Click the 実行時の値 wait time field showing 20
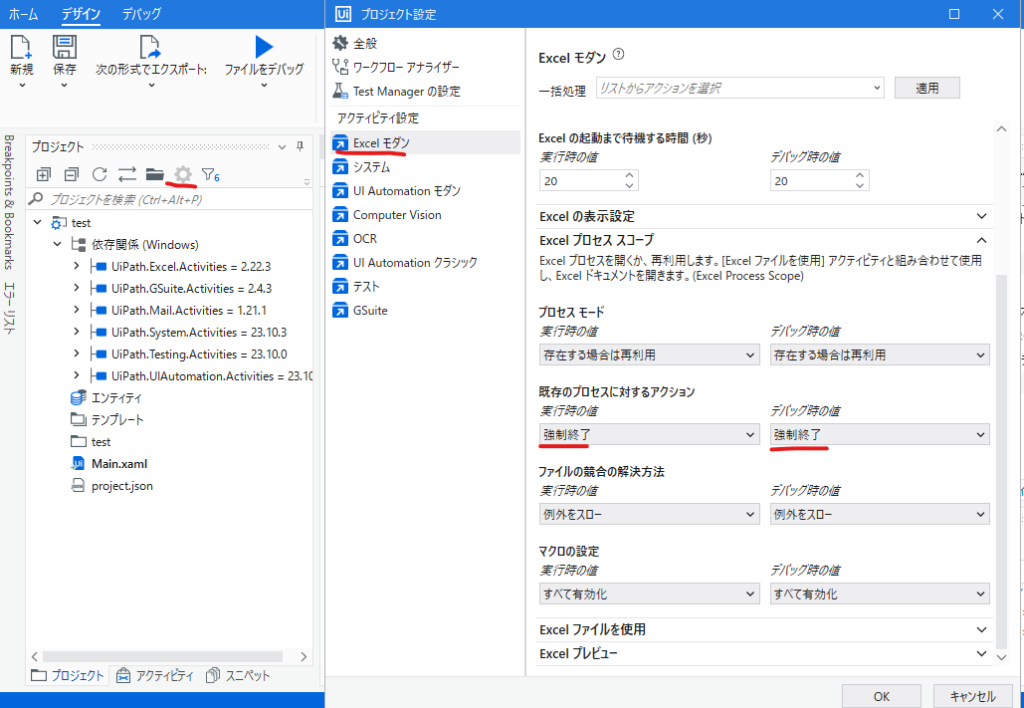This screenshot has height=708, width=1024. [588, 181]
